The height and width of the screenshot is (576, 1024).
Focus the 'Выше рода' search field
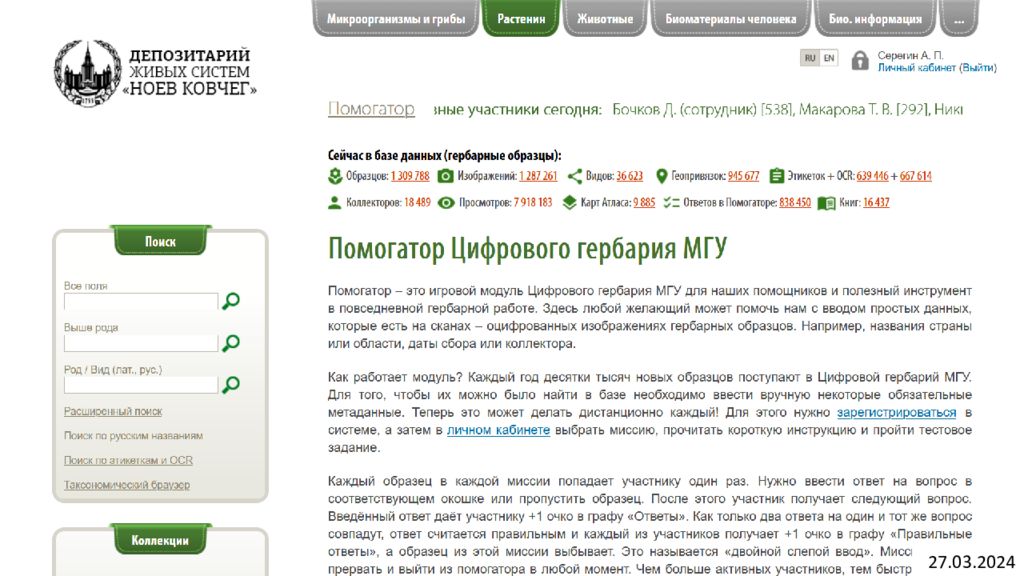[x=141, y=343]
